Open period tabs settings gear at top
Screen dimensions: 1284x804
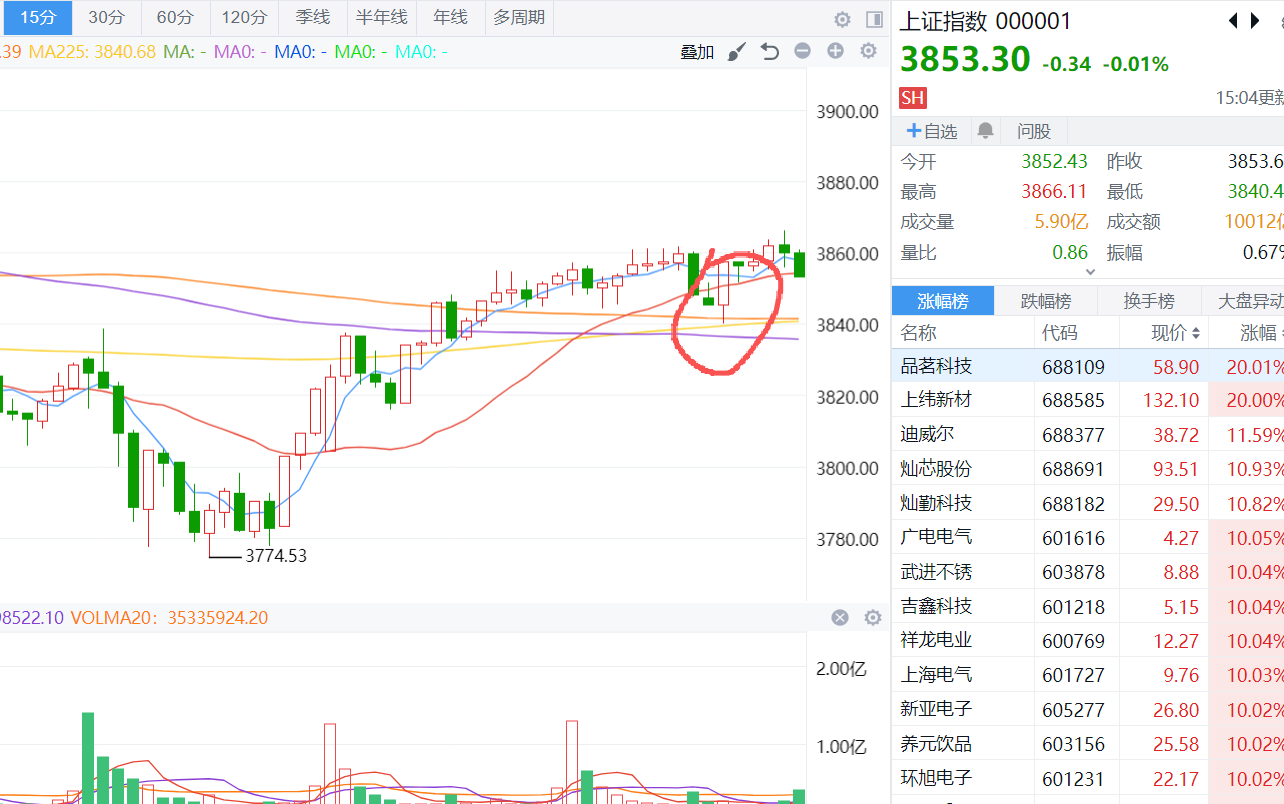(842, 19)
